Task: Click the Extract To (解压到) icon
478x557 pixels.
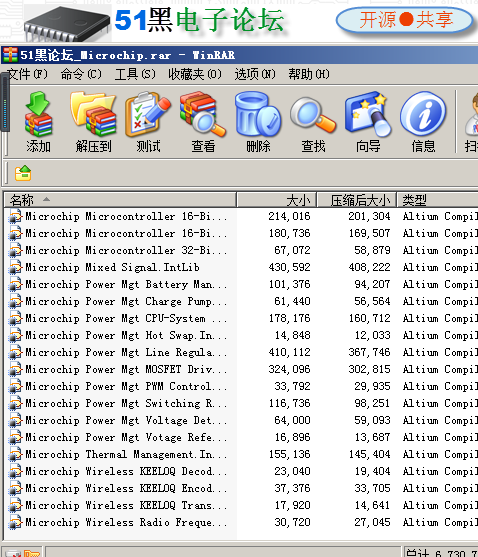Action: (93, 121)
